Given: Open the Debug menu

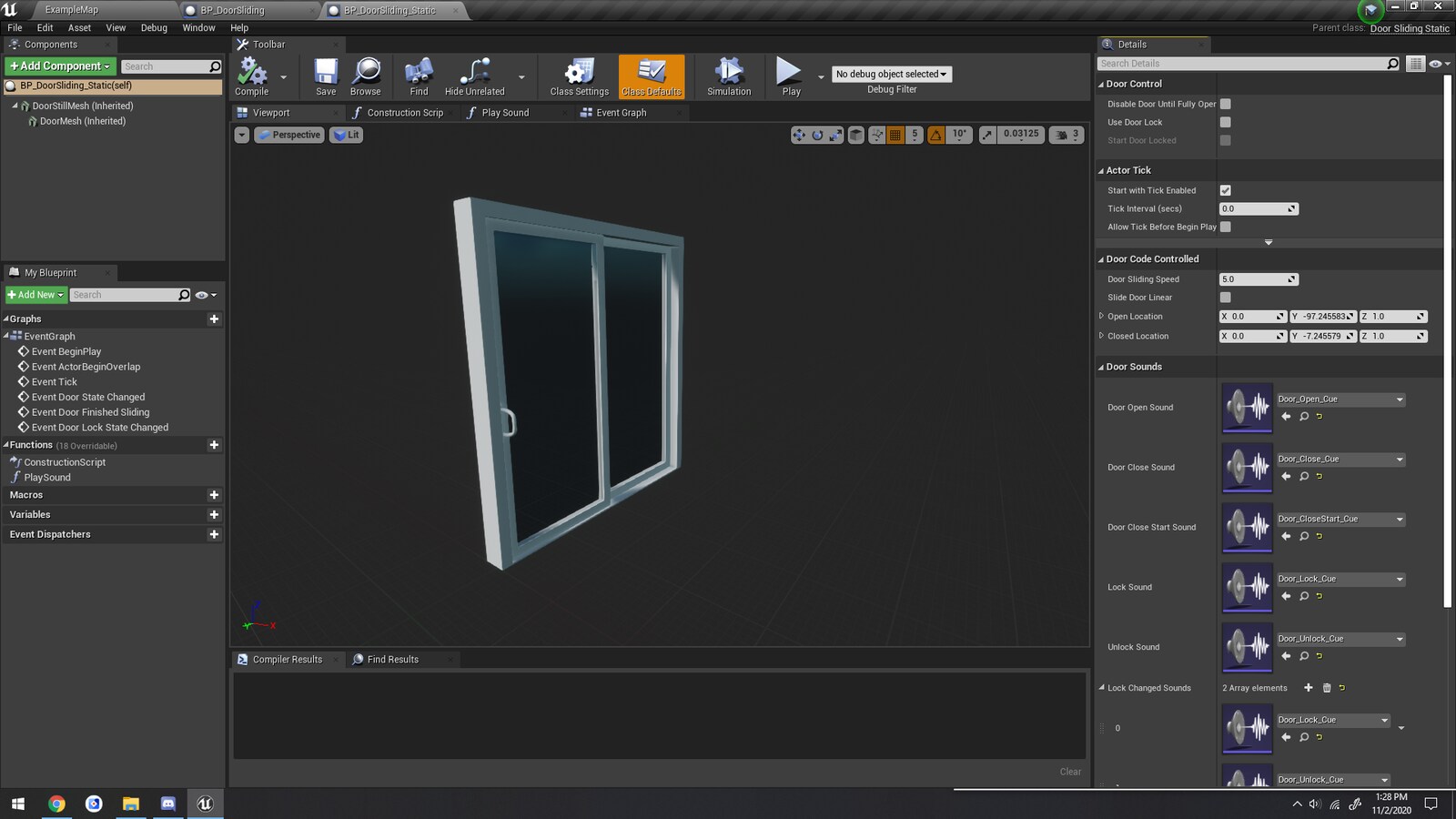Looking at the screenshot, I should 153,27.
